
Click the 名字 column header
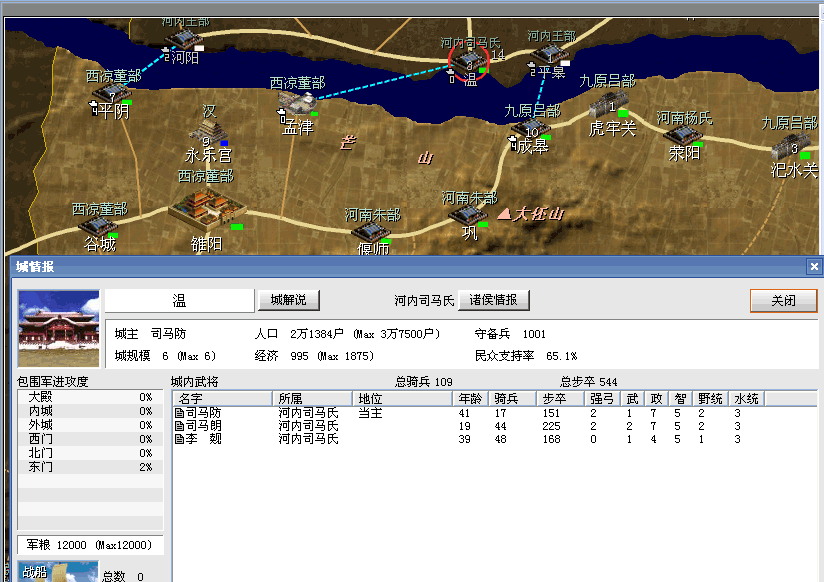pyautogui.click(x=222, y=399)
